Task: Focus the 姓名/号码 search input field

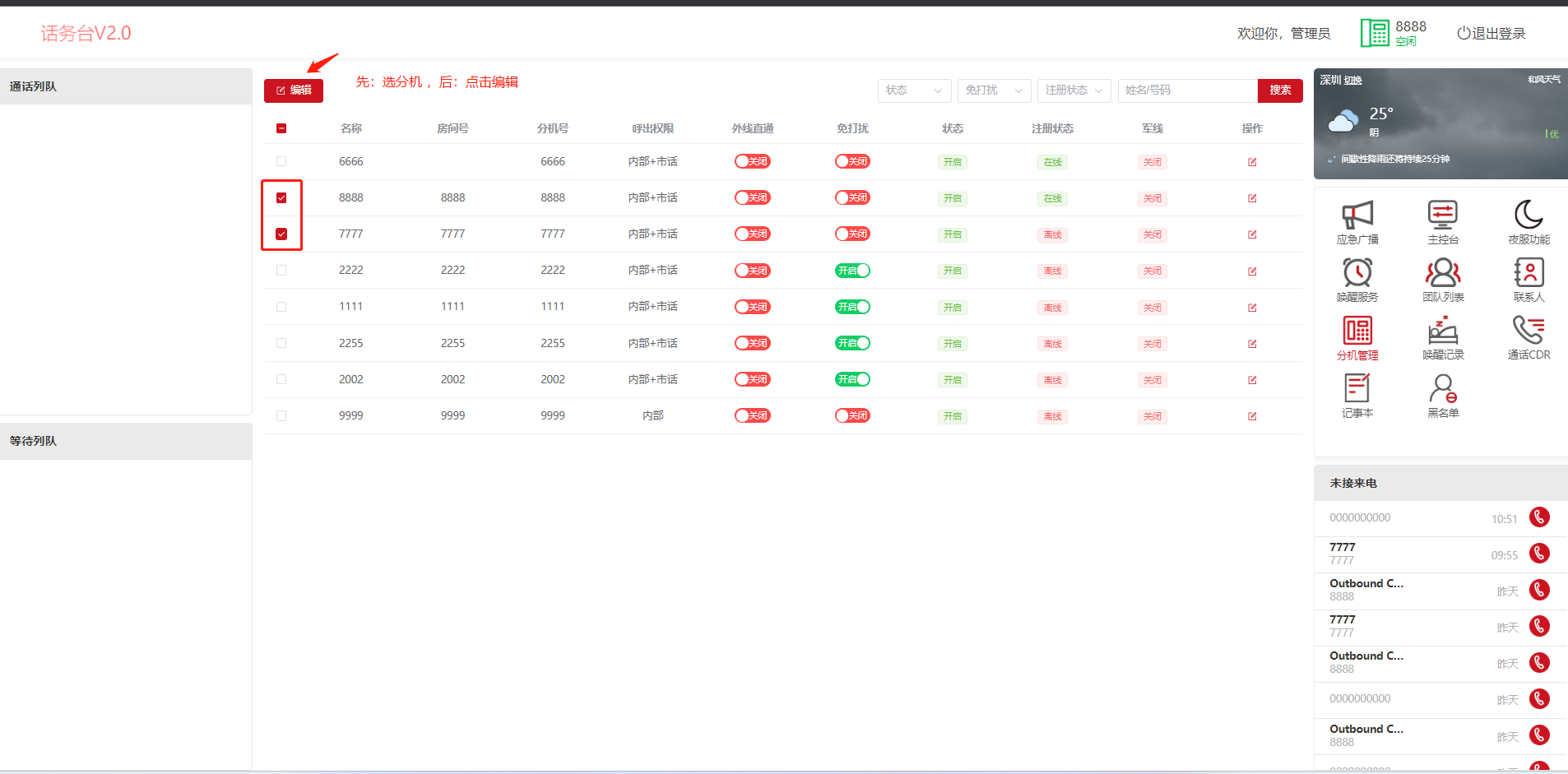Action: (1187, 90)
